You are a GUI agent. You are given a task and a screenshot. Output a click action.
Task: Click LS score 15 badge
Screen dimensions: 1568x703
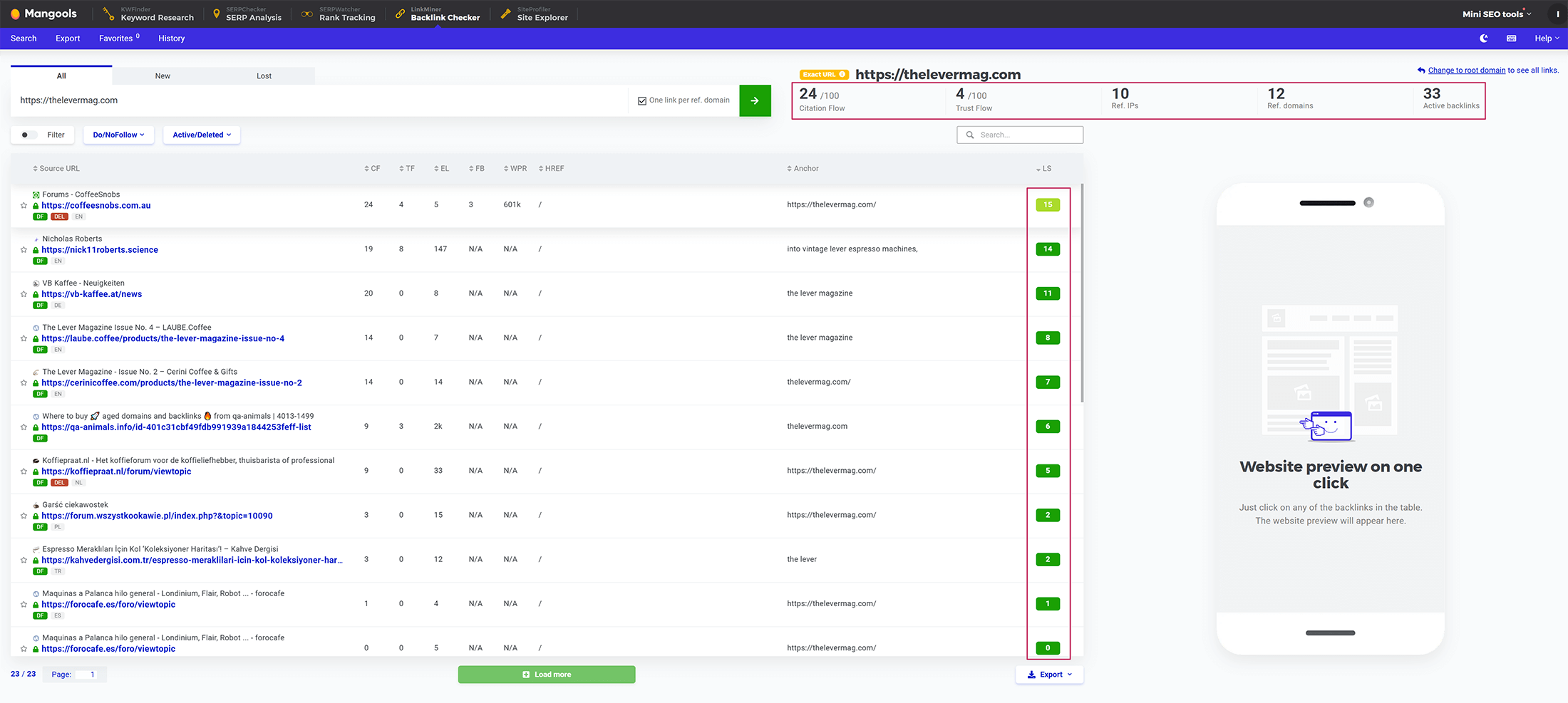point(1048,205)
